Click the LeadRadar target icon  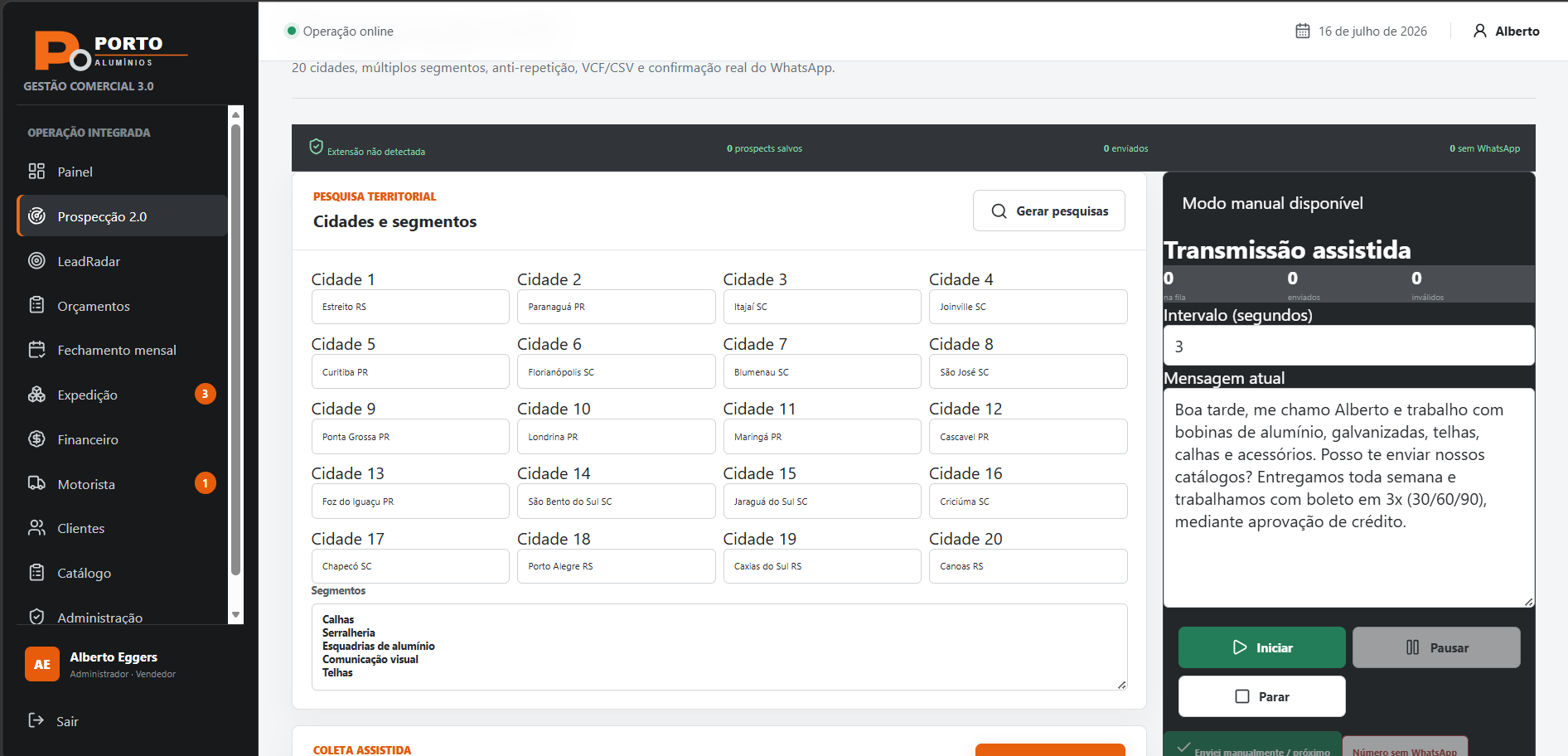click(36, 260)
